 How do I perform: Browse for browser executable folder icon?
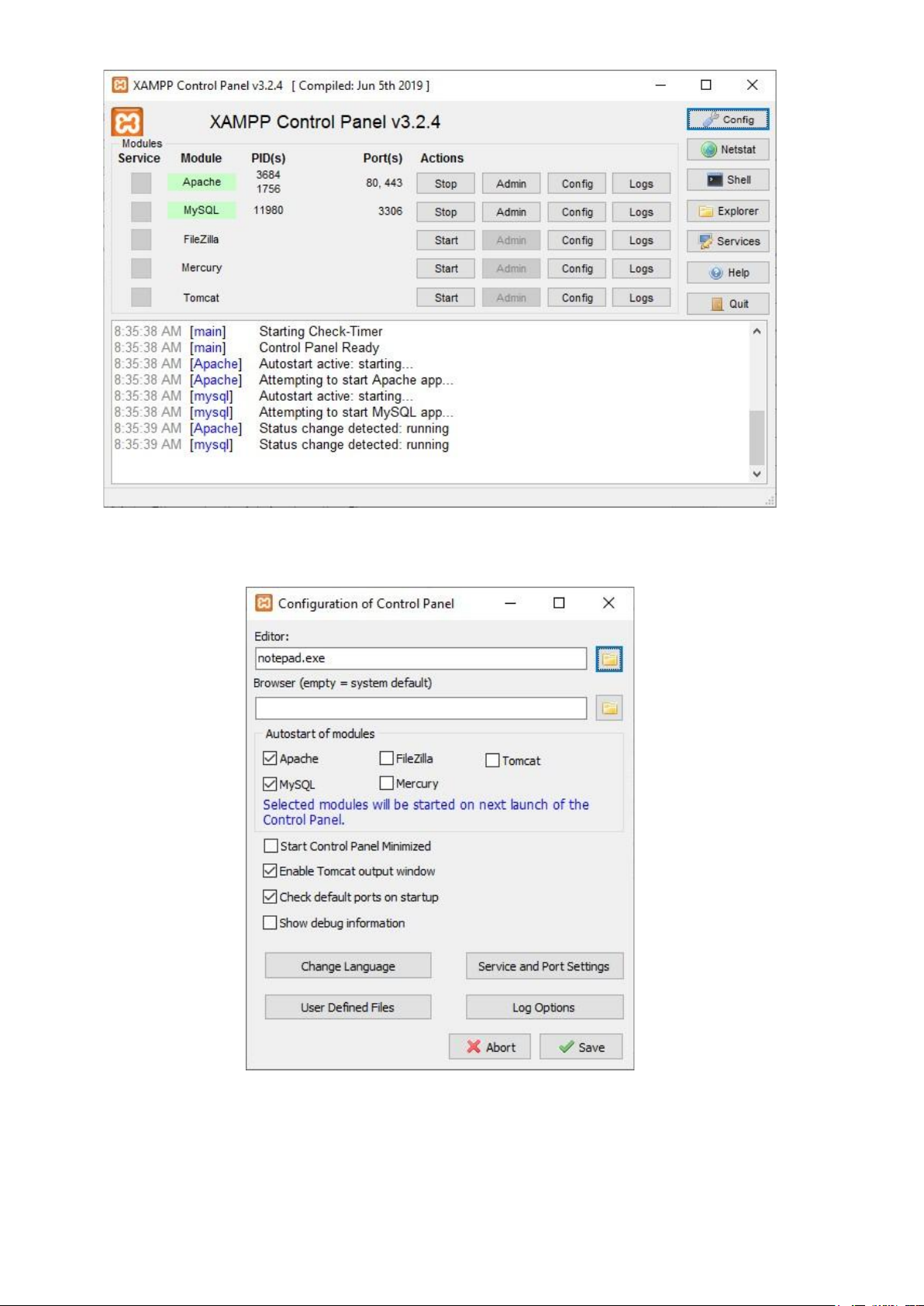click(609, 708)
